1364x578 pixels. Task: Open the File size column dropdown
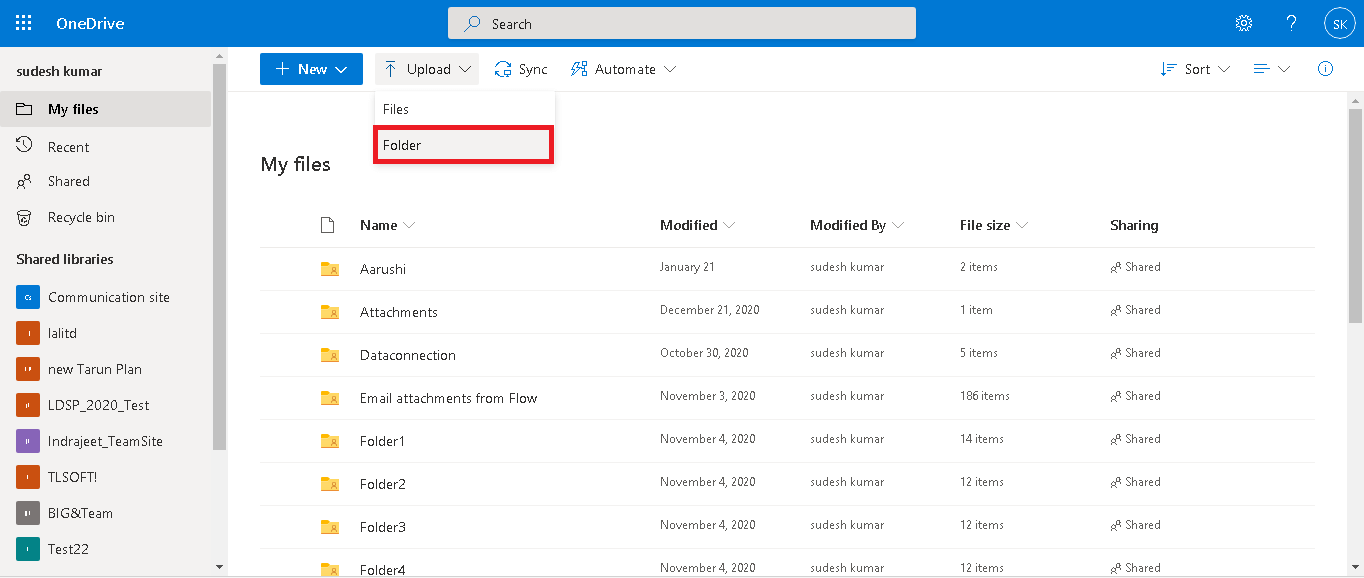tap(994, 225)
